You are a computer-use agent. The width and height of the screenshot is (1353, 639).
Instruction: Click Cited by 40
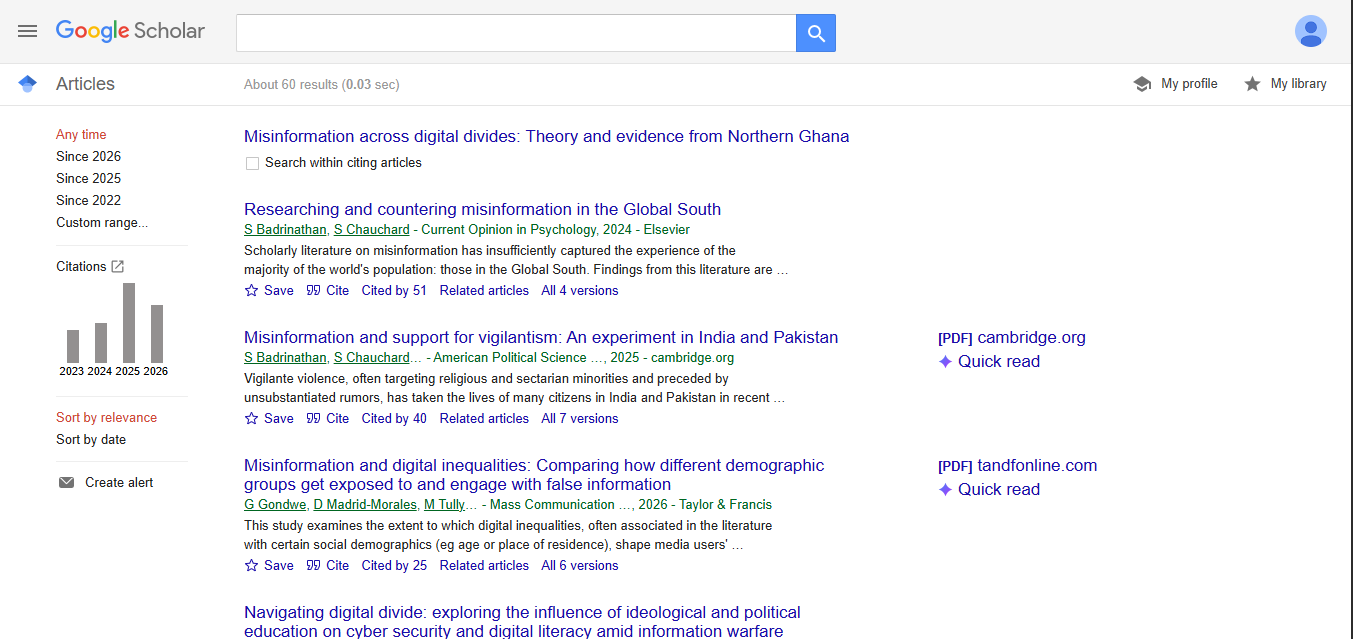coord(394,418)
